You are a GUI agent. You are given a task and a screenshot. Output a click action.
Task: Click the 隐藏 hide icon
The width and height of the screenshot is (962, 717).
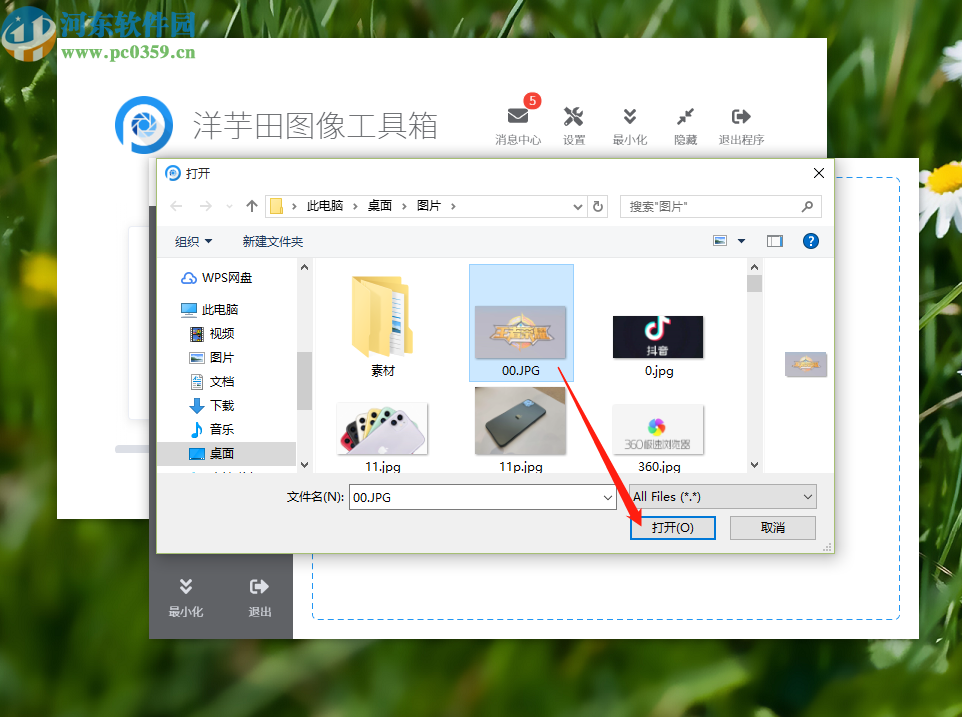pyautogui.click(x=685, y=121)
